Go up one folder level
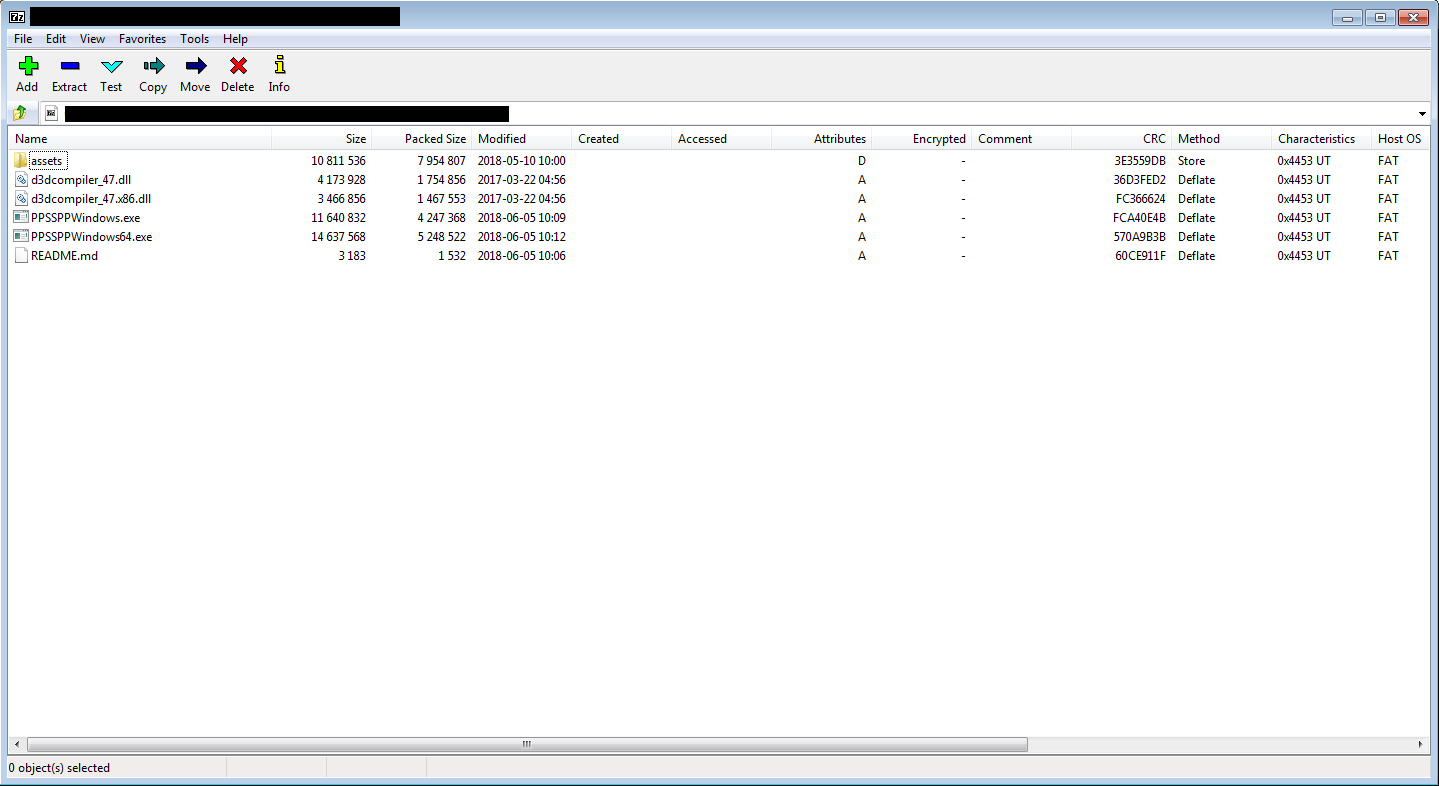1439x786 pixels. point(20,113)
